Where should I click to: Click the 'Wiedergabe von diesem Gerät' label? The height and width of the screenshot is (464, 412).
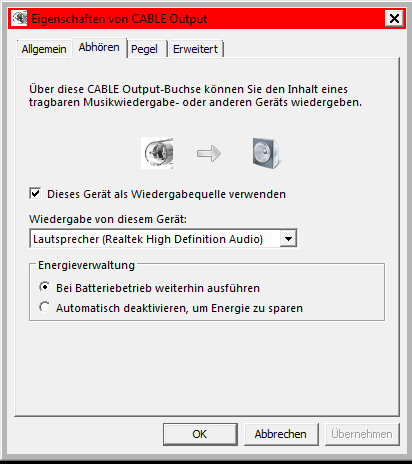click(108, 219)
